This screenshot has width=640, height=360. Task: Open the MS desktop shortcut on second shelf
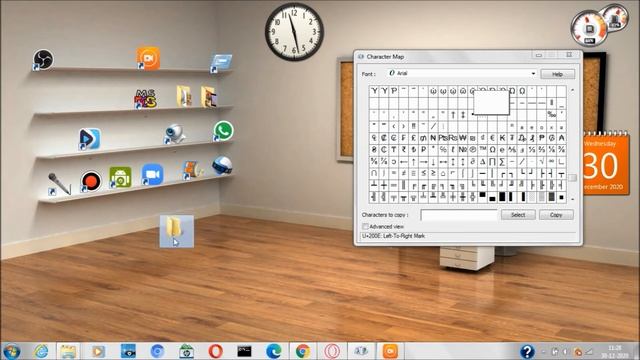(146, 99)
